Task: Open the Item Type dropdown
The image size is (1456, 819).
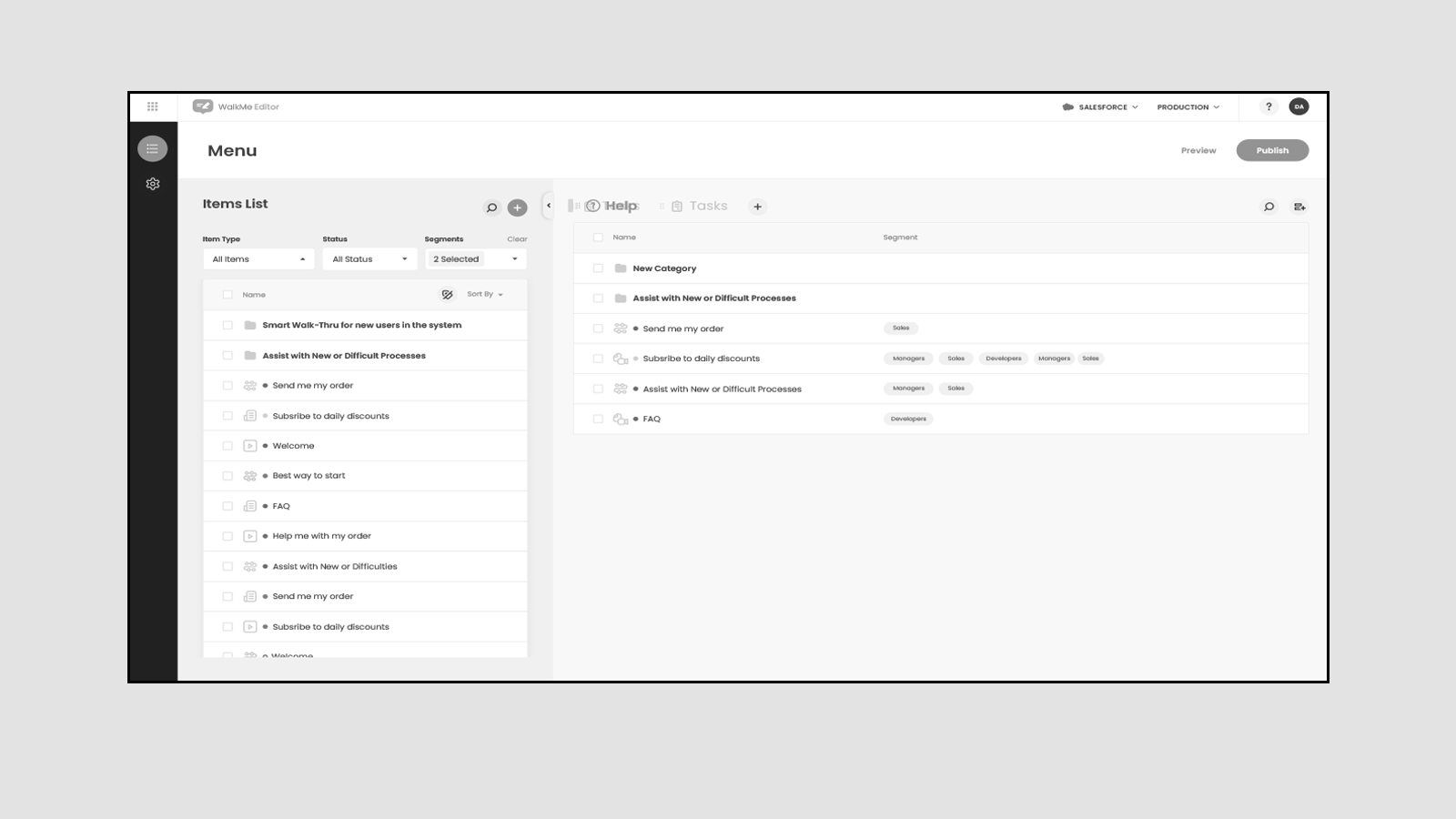Action: (x=258, y=259)
